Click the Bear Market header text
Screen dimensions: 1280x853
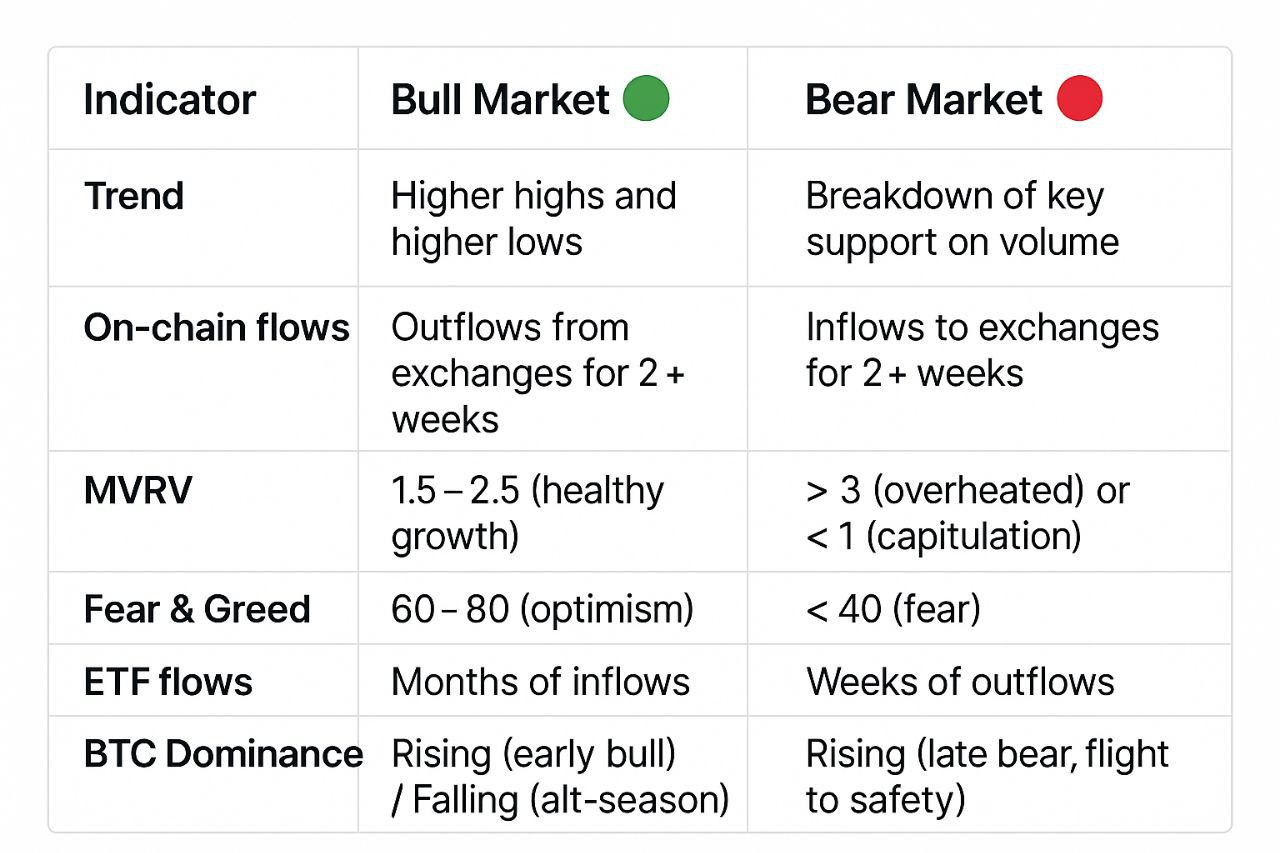click(923, 100)
